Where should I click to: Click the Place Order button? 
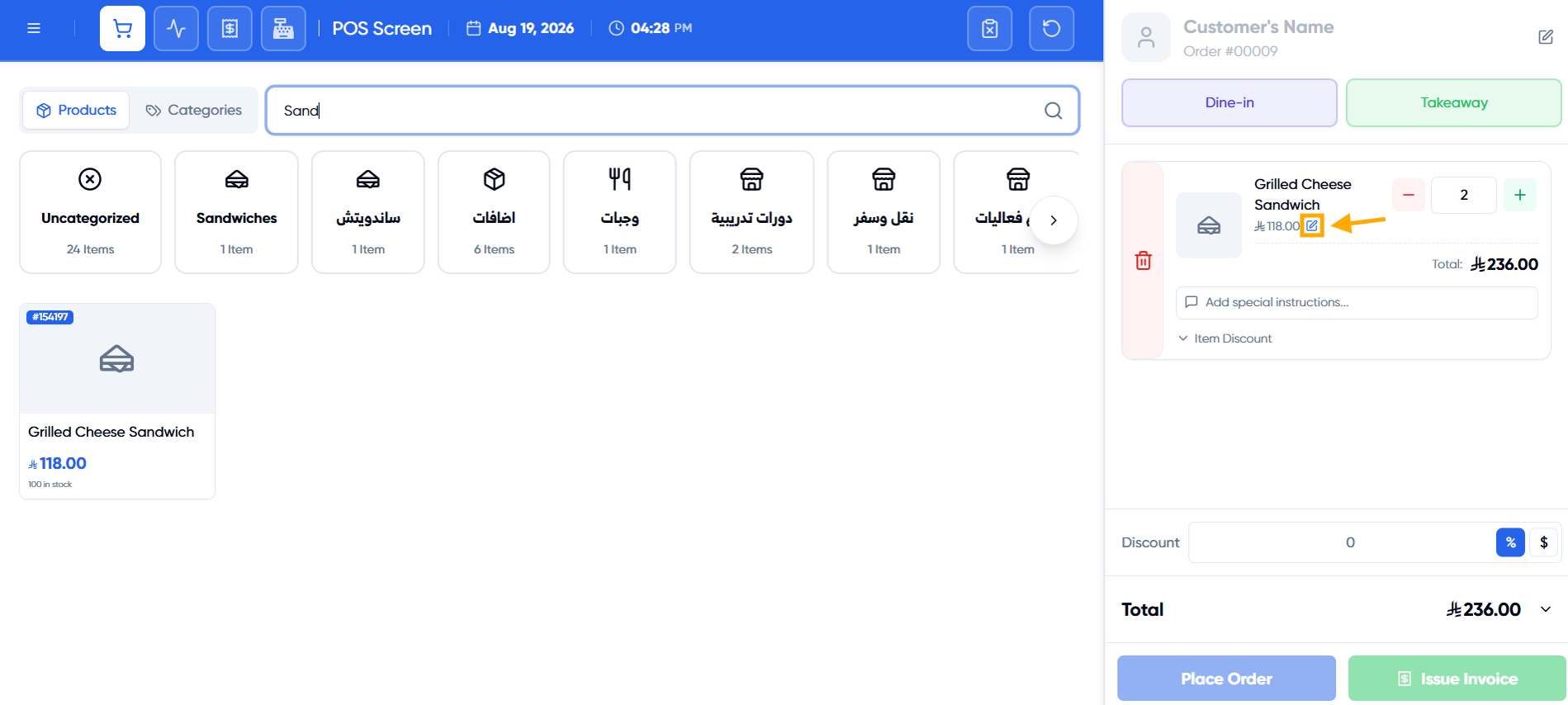1226,679
